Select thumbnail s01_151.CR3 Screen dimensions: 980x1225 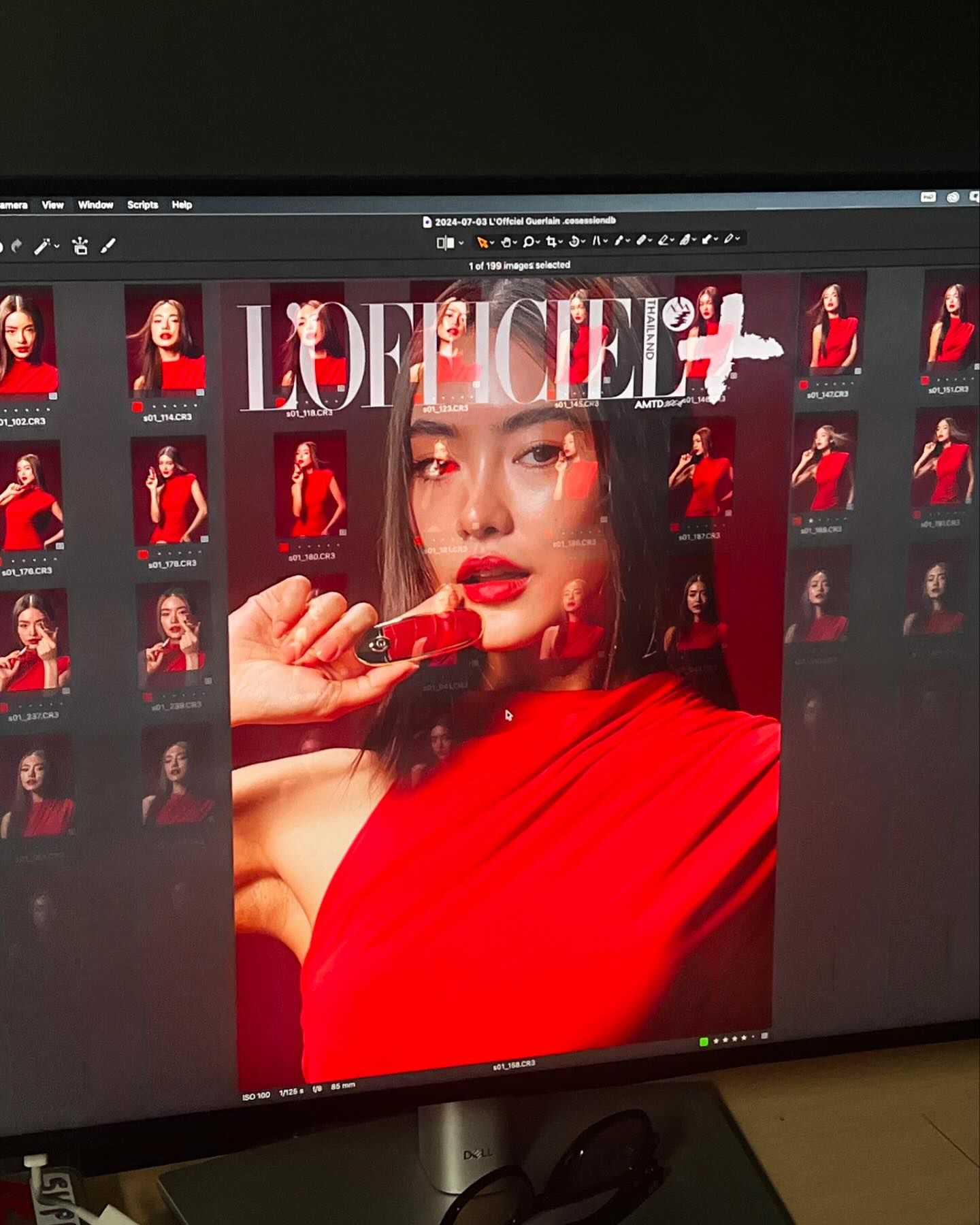pos(951,321)
